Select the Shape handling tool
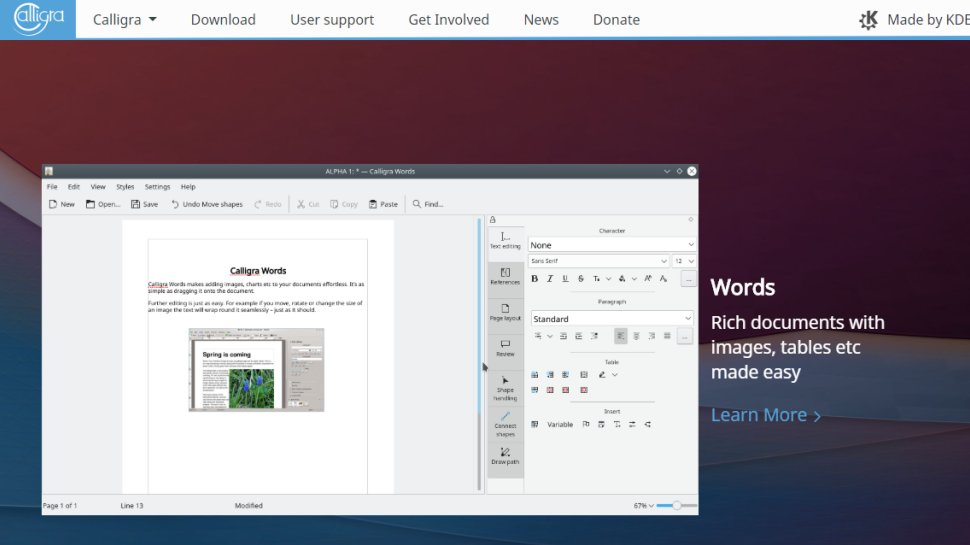 point(505,388)
